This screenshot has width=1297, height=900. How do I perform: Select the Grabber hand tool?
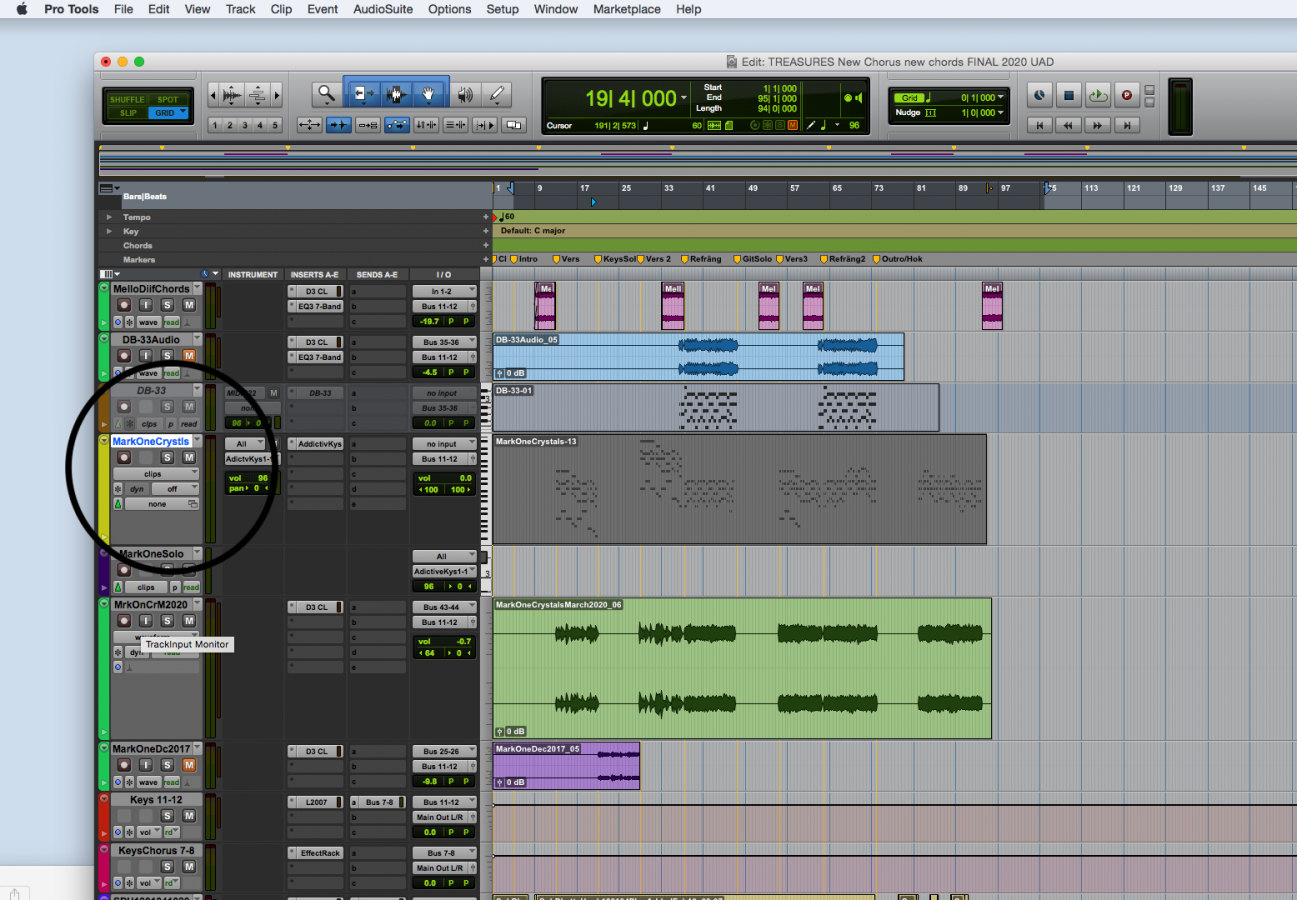429,95
